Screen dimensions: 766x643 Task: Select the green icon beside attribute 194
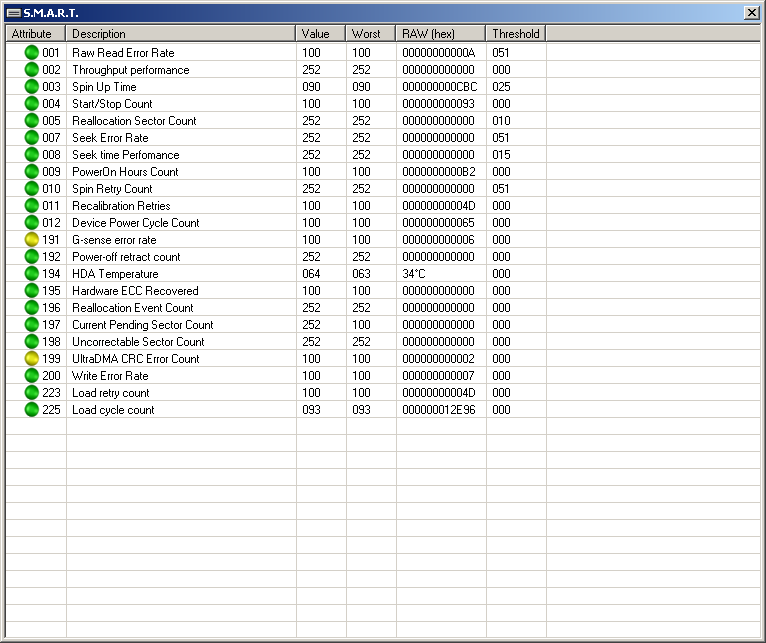click(x=31, y=274)
